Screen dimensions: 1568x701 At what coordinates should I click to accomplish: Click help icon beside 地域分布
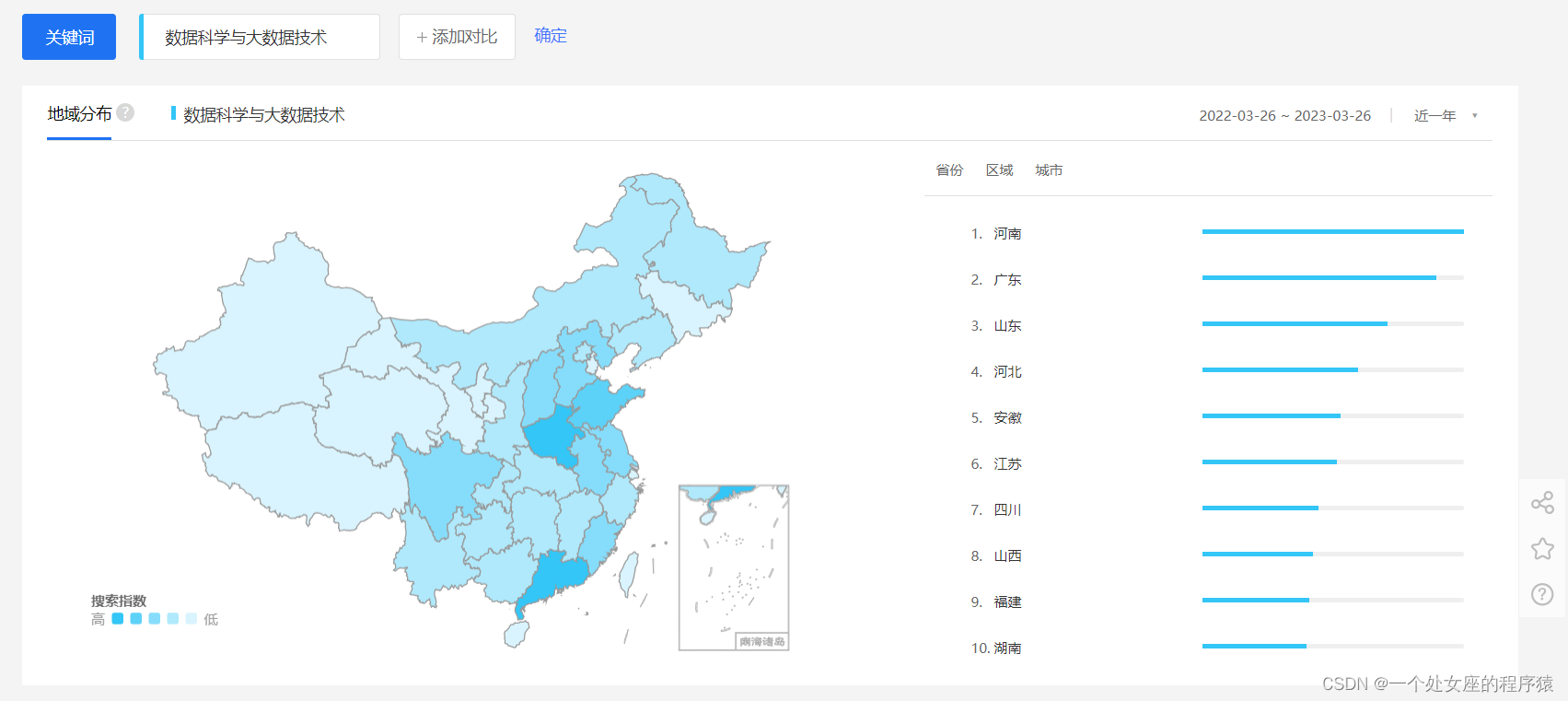point(125,112)
